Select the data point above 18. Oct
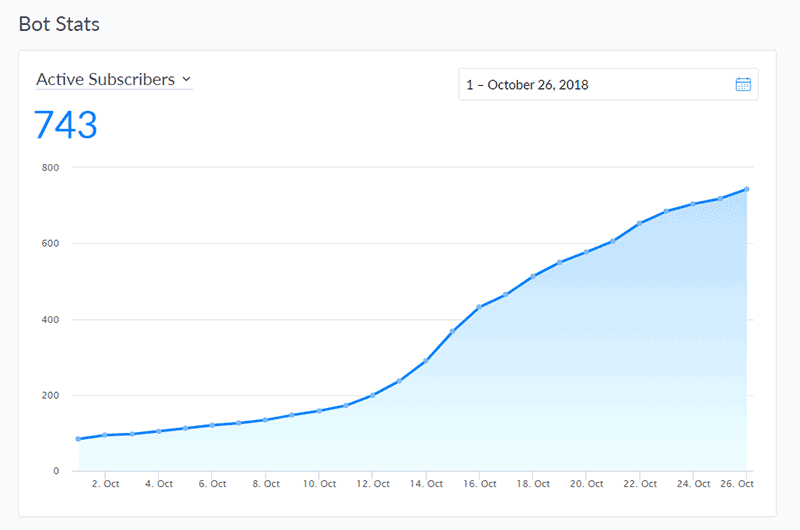The height and width of the screenshot is (530, 800). pyautogui.click(x=533, y=276)
